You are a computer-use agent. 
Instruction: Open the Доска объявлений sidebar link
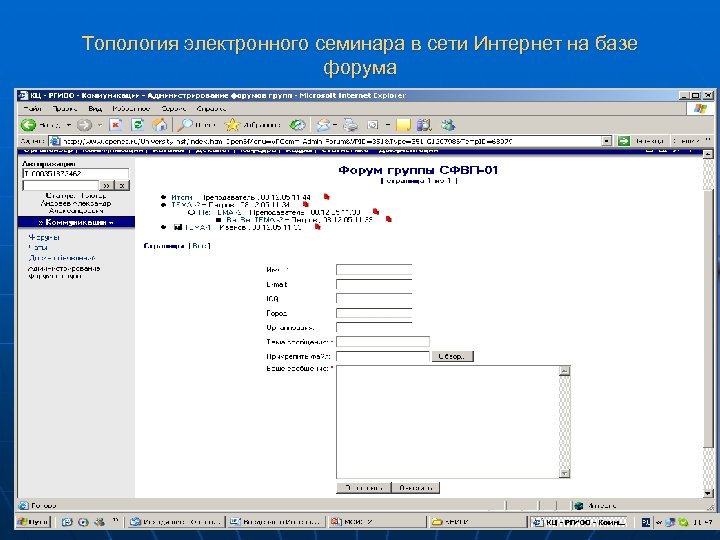click(62, 258)
